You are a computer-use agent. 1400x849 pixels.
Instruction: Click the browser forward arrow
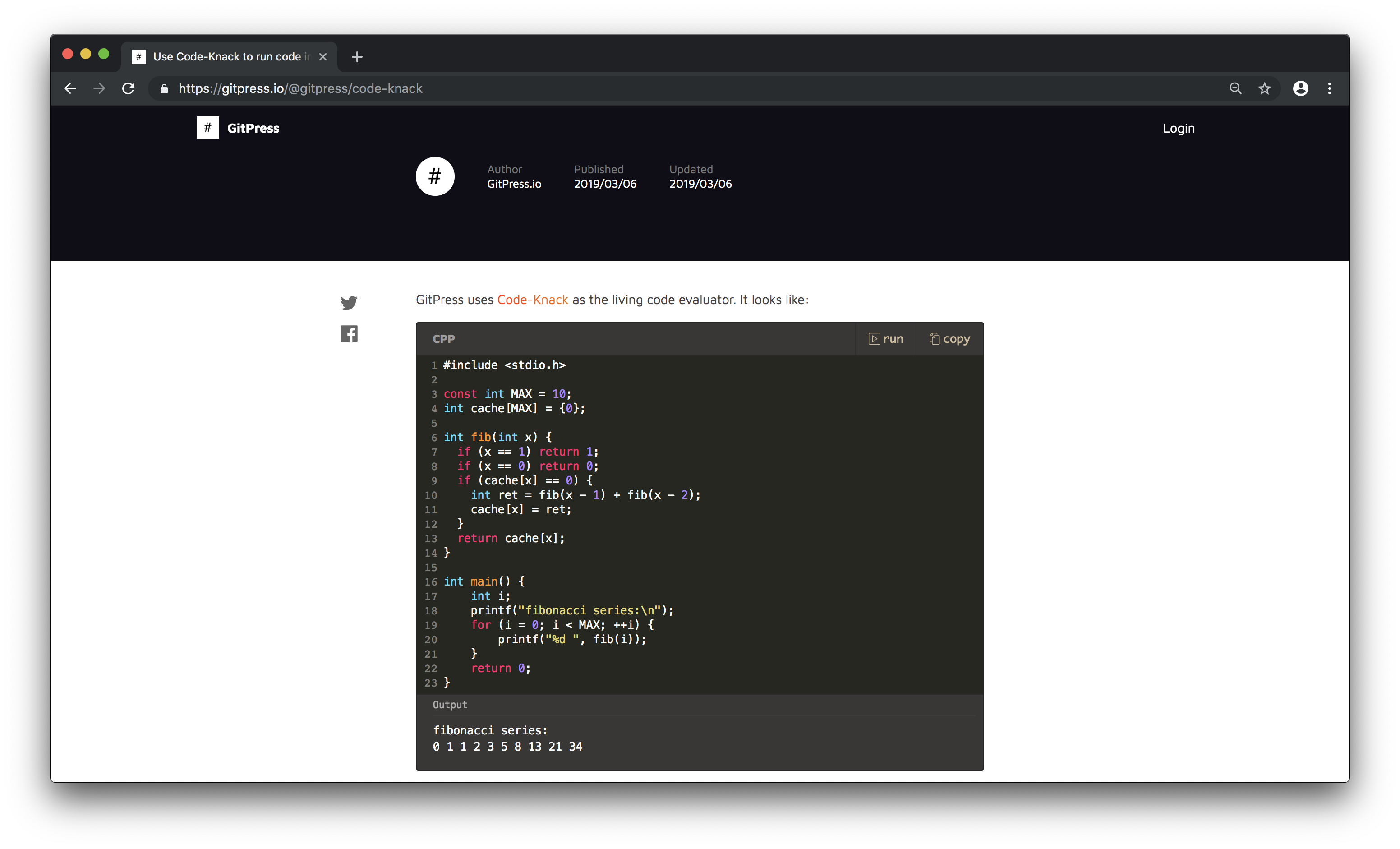[99, 89]
